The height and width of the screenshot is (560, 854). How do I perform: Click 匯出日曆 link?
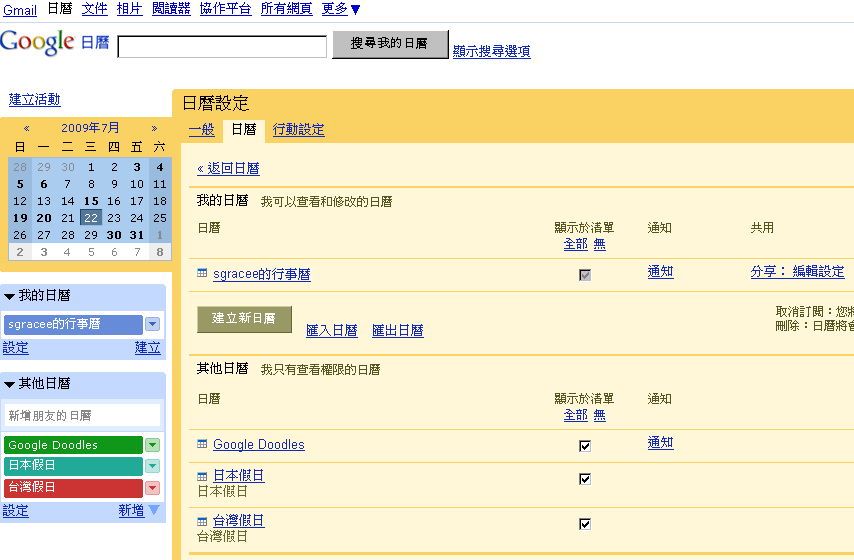[x=398, y=331]
